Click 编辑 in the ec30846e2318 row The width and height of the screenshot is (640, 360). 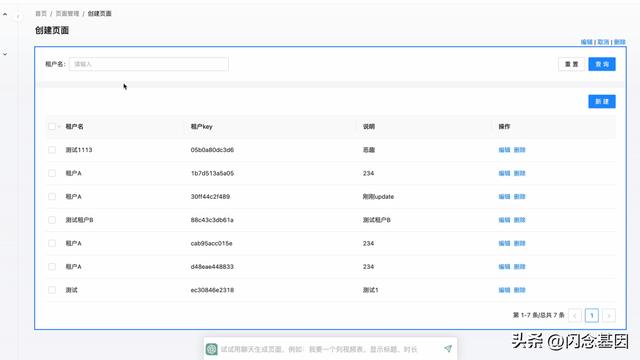point(504,290)
